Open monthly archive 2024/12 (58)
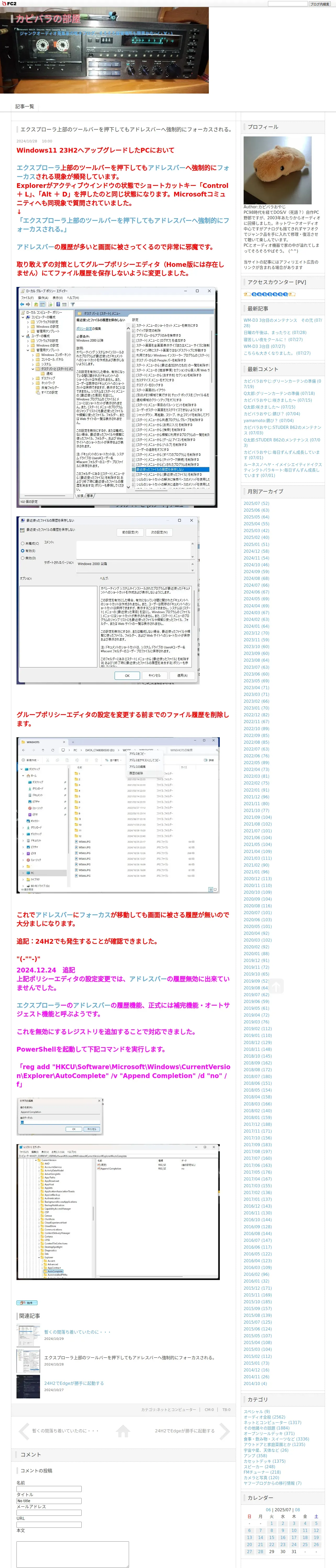336x1568 pixels. point(256,551)
